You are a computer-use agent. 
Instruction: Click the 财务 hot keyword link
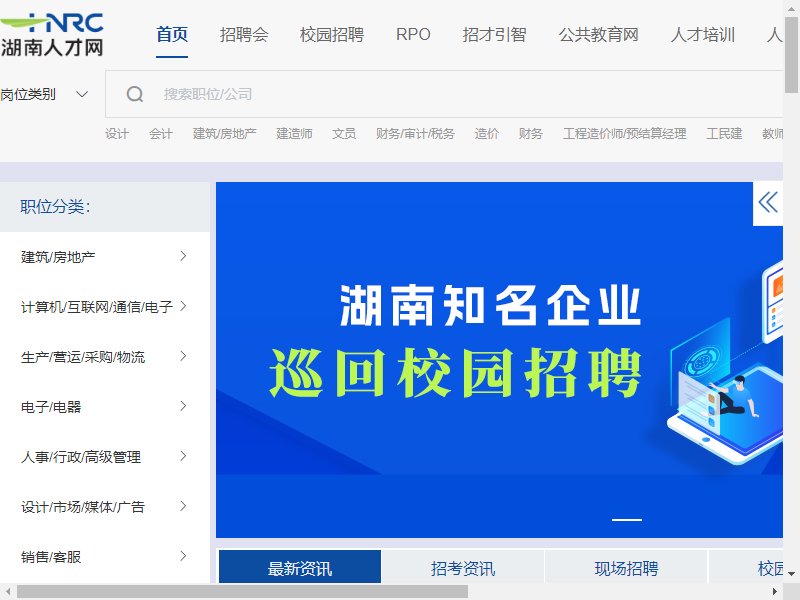tap(531, 134)
